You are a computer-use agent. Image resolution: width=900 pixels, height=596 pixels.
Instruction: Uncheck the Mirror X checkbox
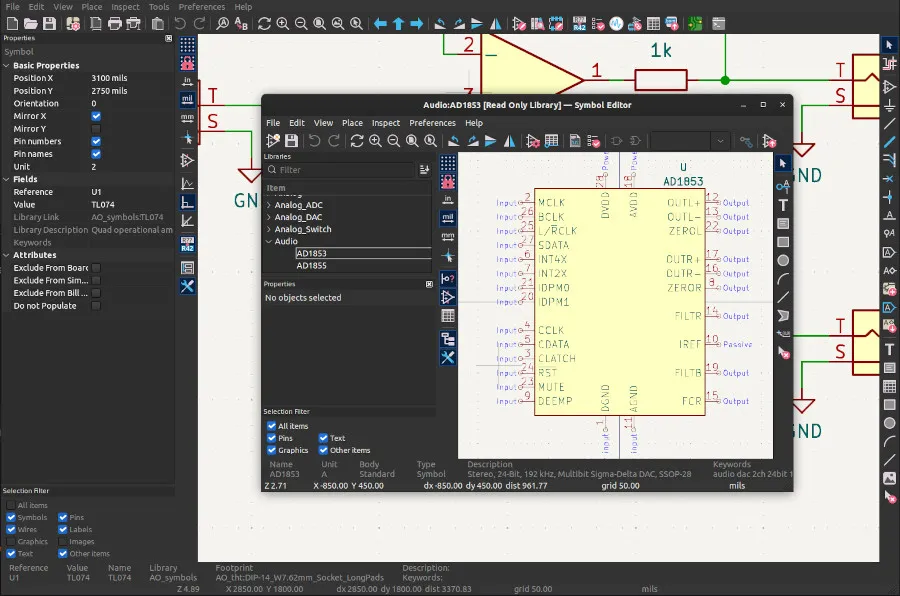tap(96, 116)
